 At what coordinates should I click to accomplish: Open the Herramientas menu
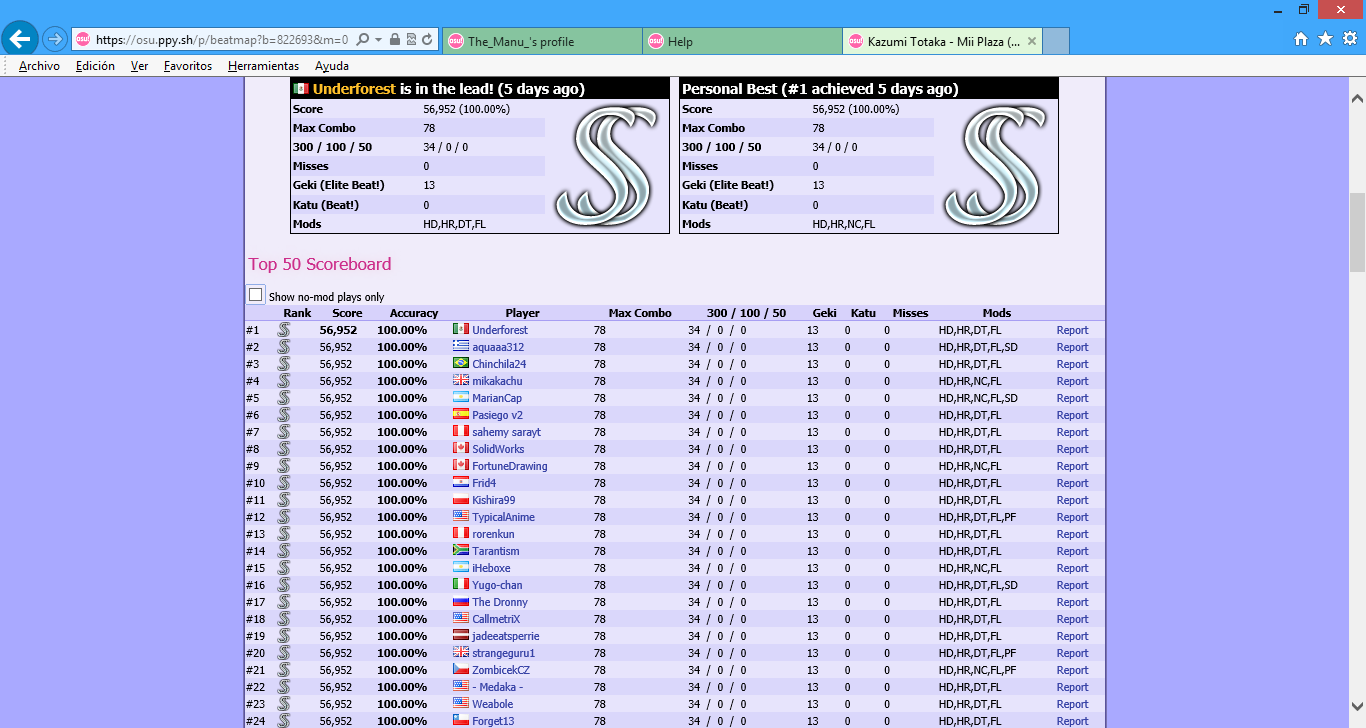tap(263, 66)
